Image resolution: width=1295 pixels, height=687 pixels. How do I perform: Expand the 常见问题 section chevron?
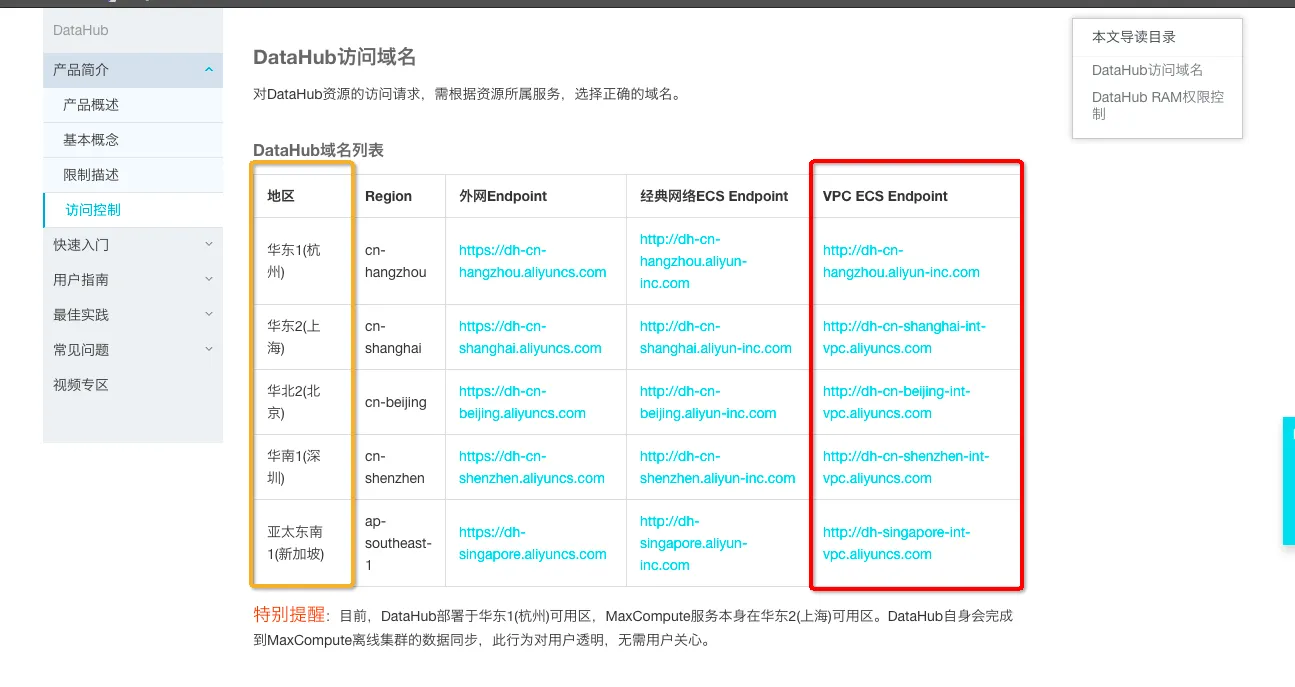pos(208,349)
